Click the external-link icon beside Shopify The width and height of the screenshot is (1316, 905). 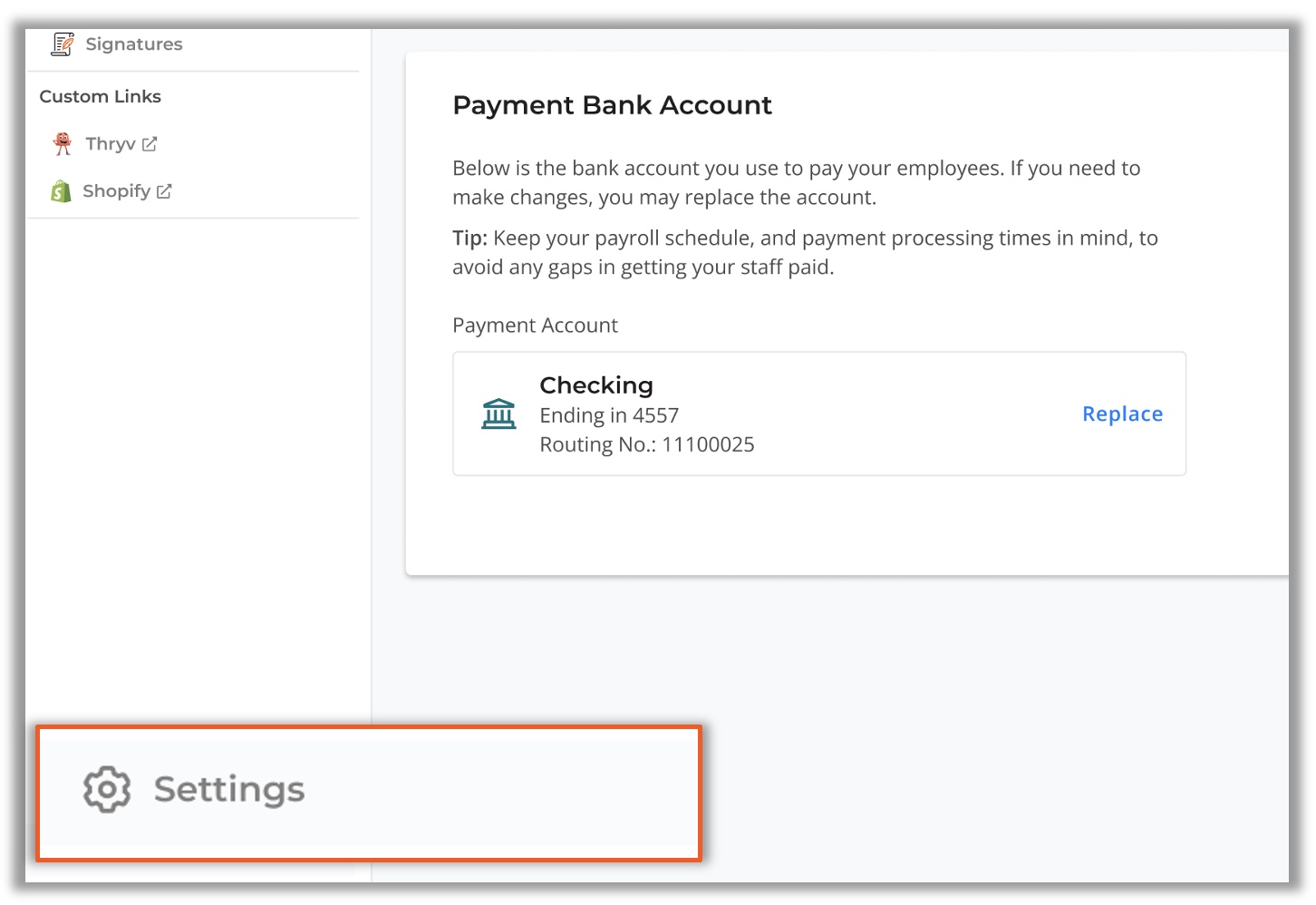tap(164, 191)
